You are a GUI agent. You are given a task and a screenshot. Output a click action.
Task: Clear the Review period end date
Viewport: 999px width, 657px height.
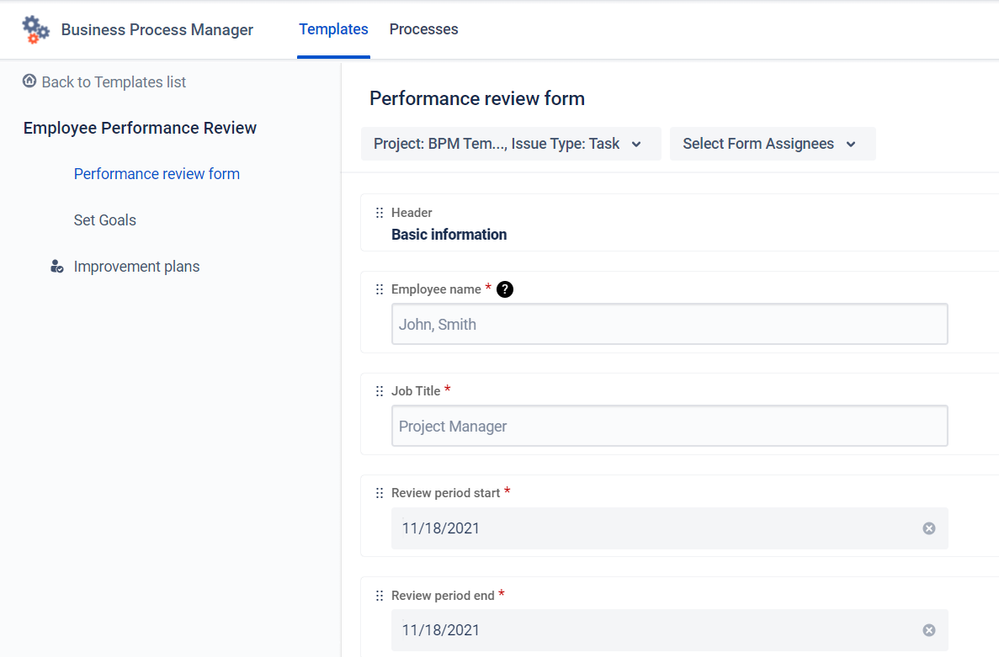click(929, 630)
